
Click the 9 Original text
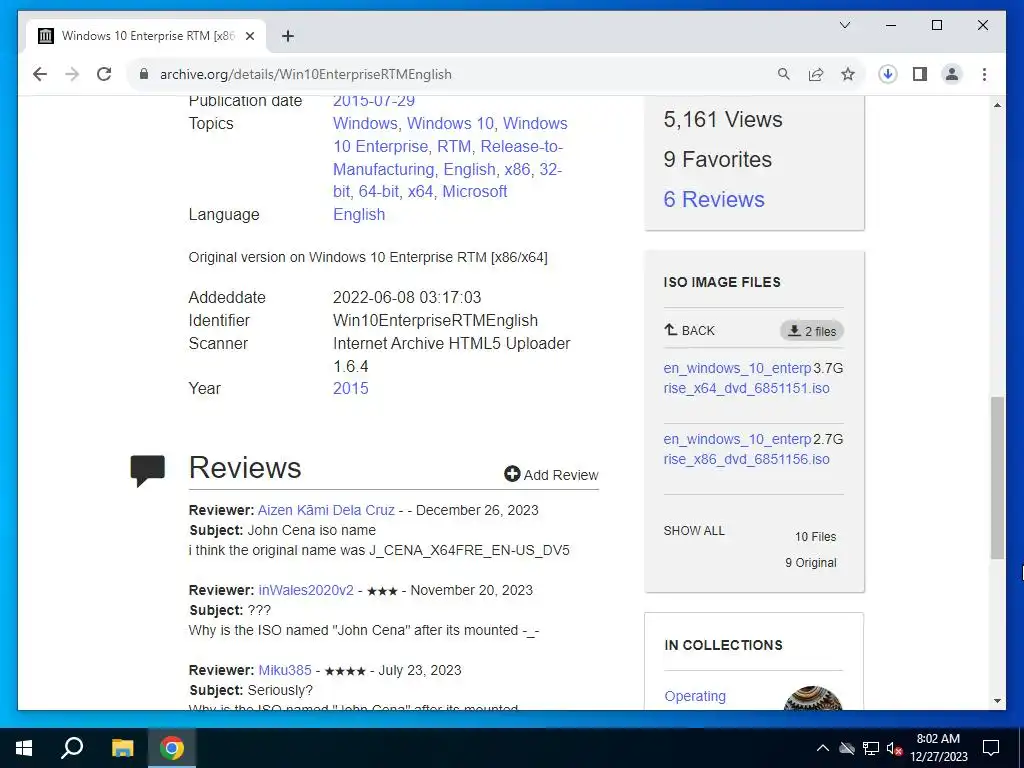coord(810,563)
